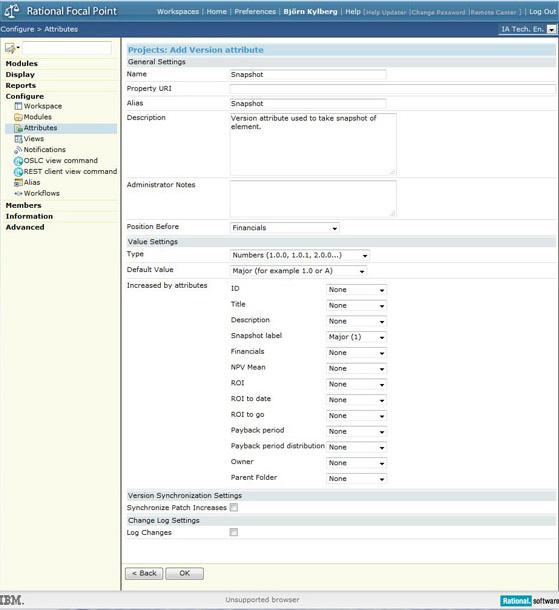Viewport: 559px width, 610px height.
Task: Enable Synchronize Patch Increases checkbox
Action: pyautogui.click(x=234, y=507)
